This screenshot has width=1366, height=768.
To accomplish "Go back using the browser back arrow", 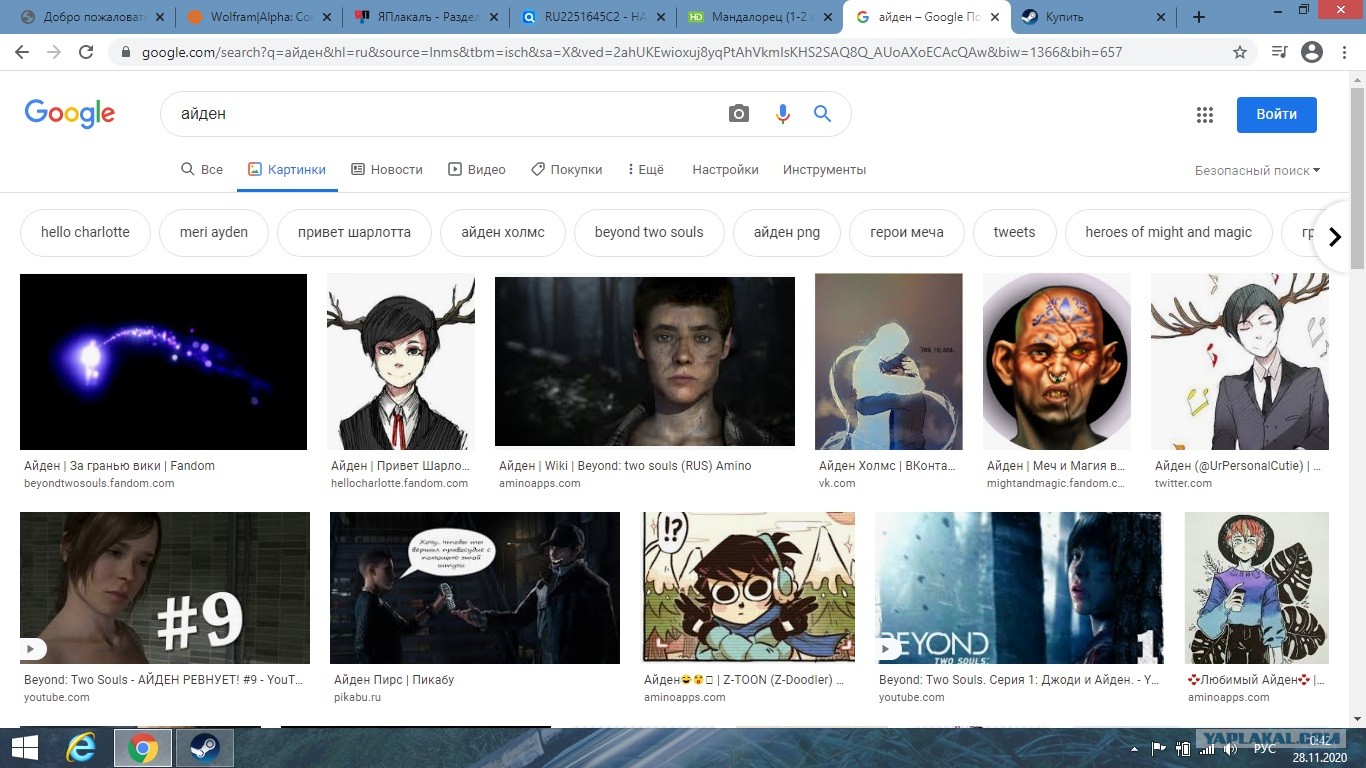I will (x=24, y=52).
